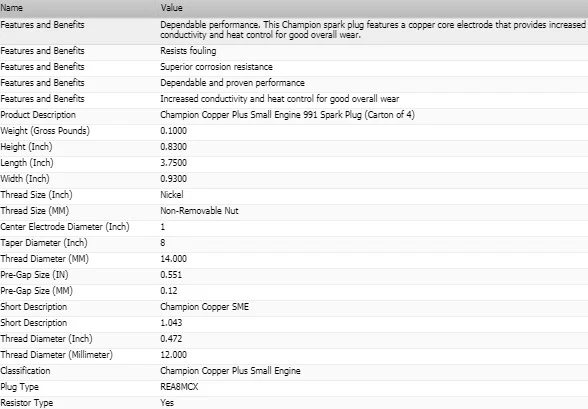Viewport: 588px width, 409px height.
Task: Select the Pre-Gap Size (IN) label
Action: click(34, 275)
